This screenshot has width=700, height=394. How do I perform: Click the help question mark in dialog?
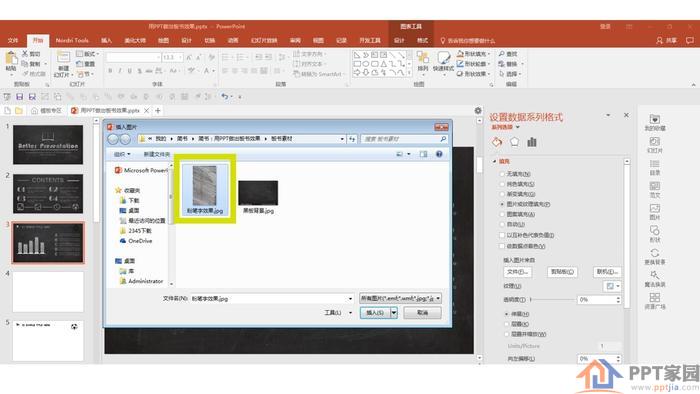point(439,154)
